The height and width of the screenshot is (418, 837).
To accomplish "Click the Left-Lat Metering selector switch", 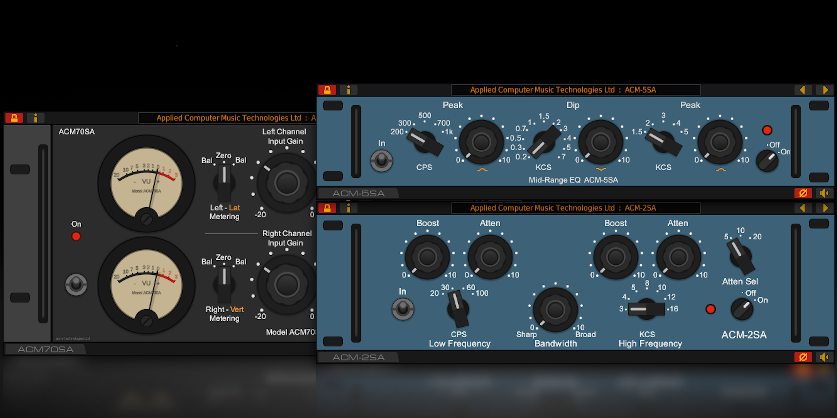I will pyautogui.click(x=225, y=182).
